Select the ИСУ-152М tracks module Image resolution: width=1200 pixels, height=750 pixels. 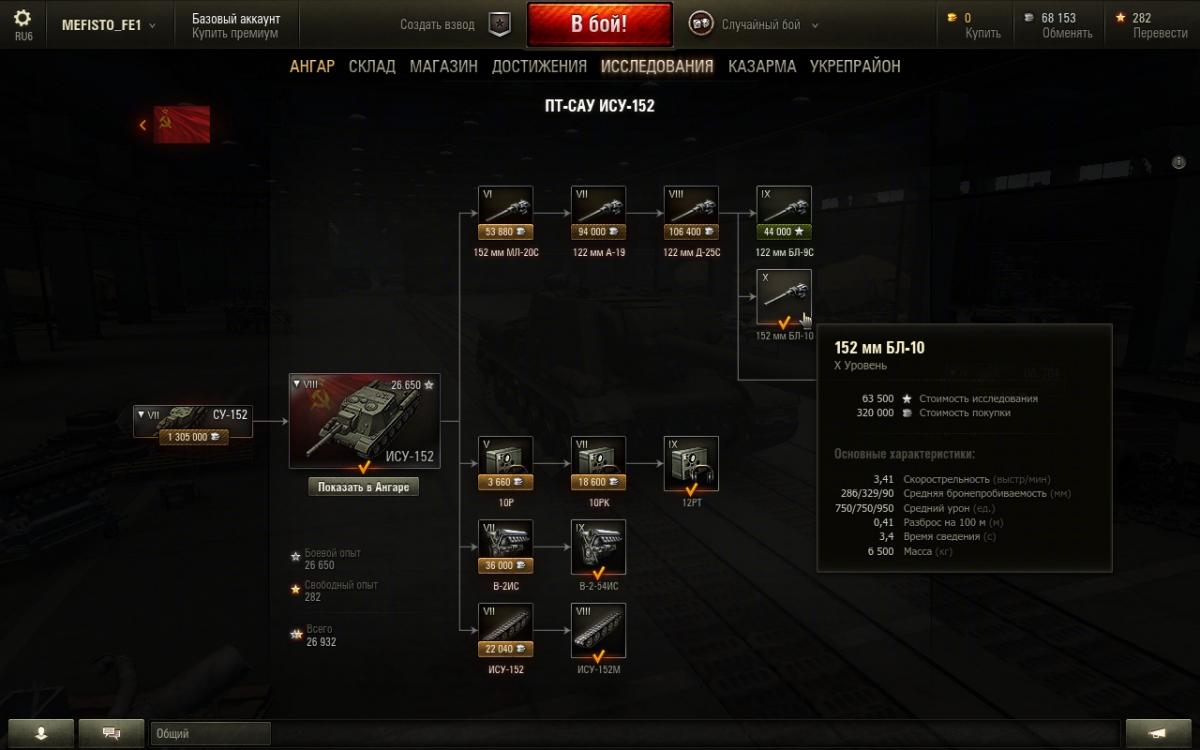click(598, 630)
